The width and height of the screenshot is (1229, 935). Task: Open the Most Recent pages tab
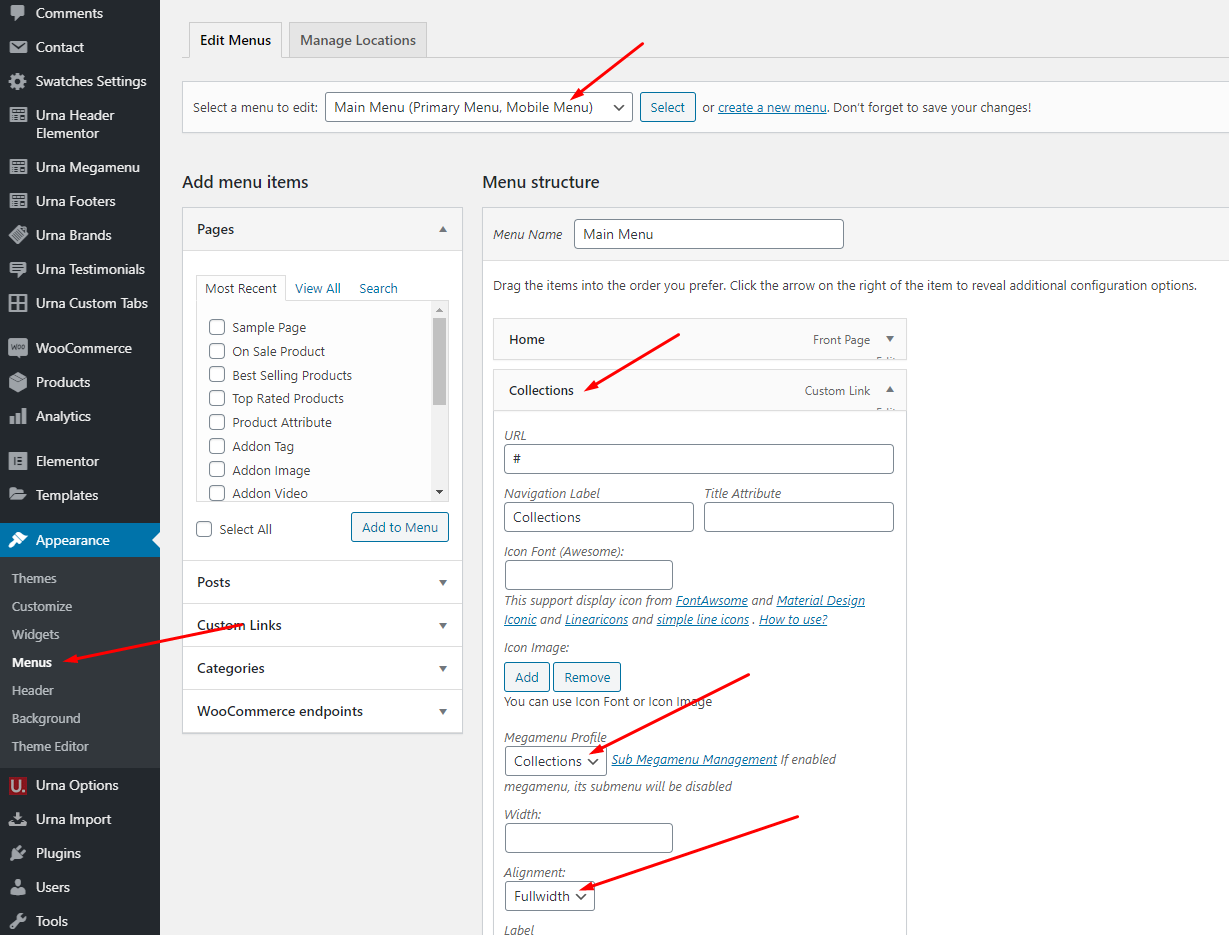coord(241,288)
